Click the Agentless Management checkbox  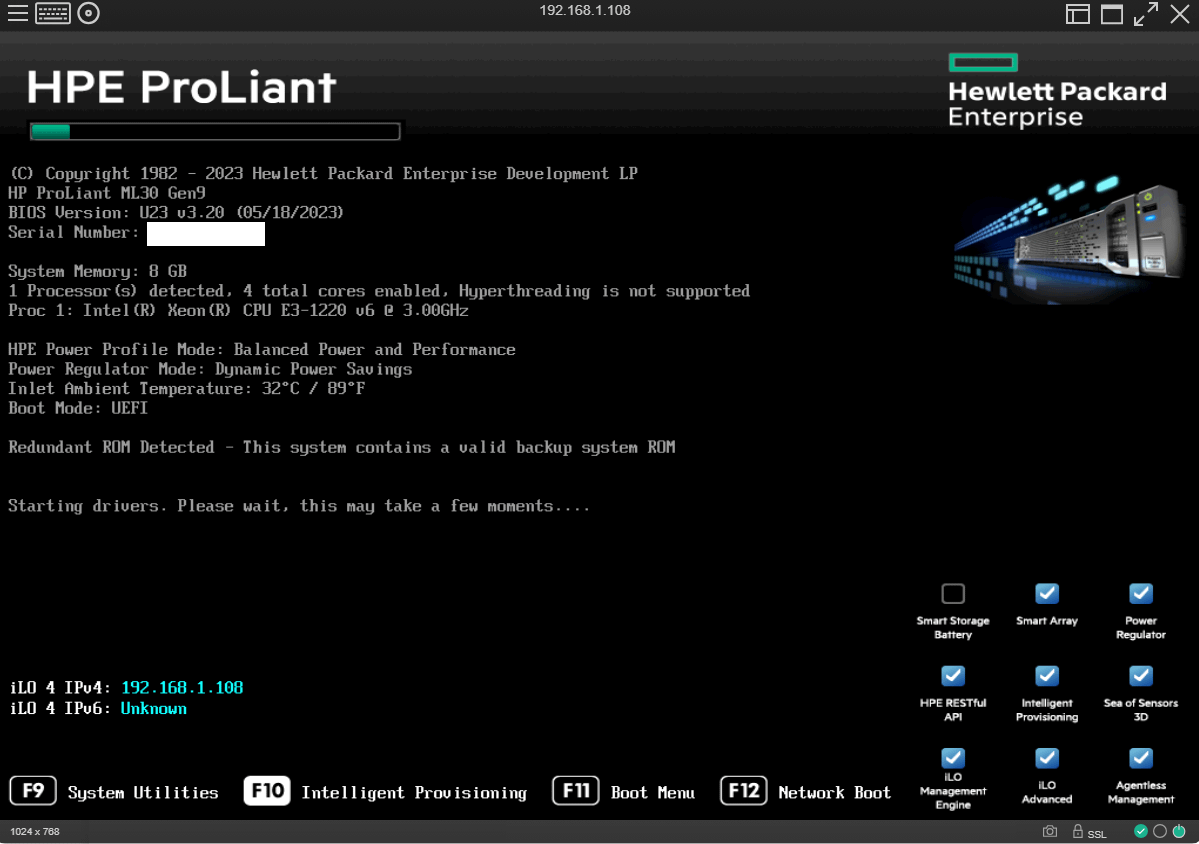[1141, 758]
